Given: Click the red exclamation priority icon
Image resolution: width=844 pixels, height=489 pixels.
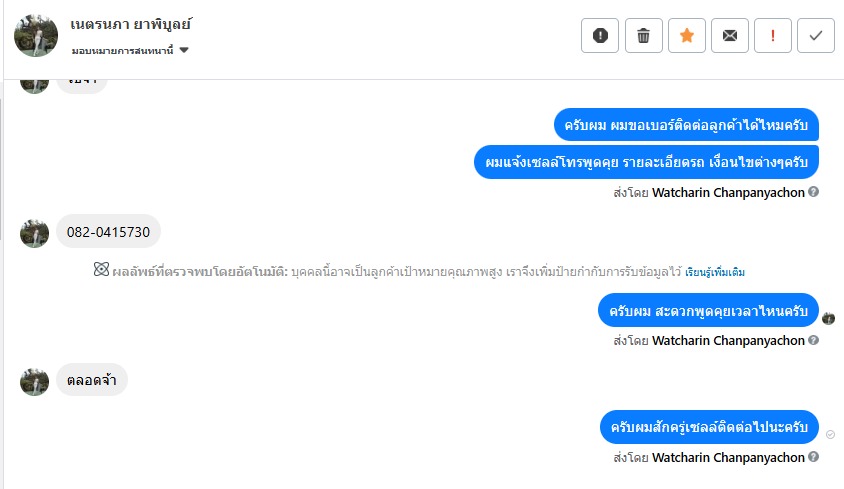Looking at the screenshot, I should click(772, 36).
